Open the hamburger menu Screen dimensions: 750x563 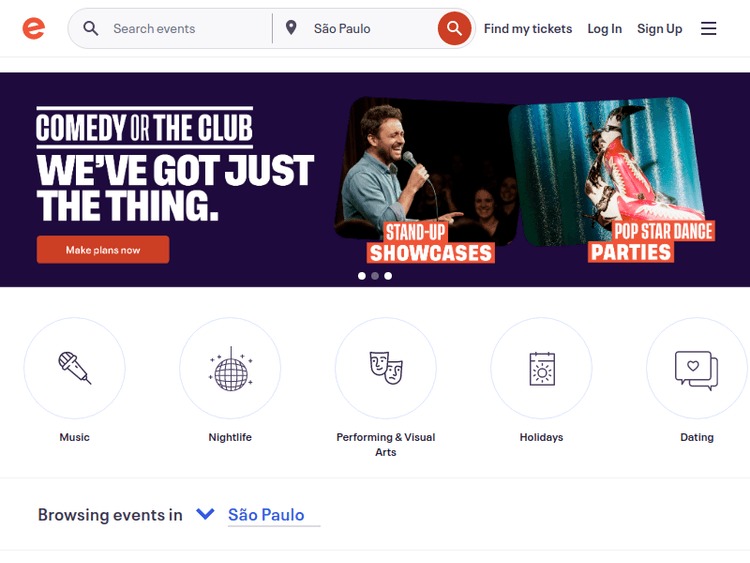pyautogui.click(x=708, y=28)
